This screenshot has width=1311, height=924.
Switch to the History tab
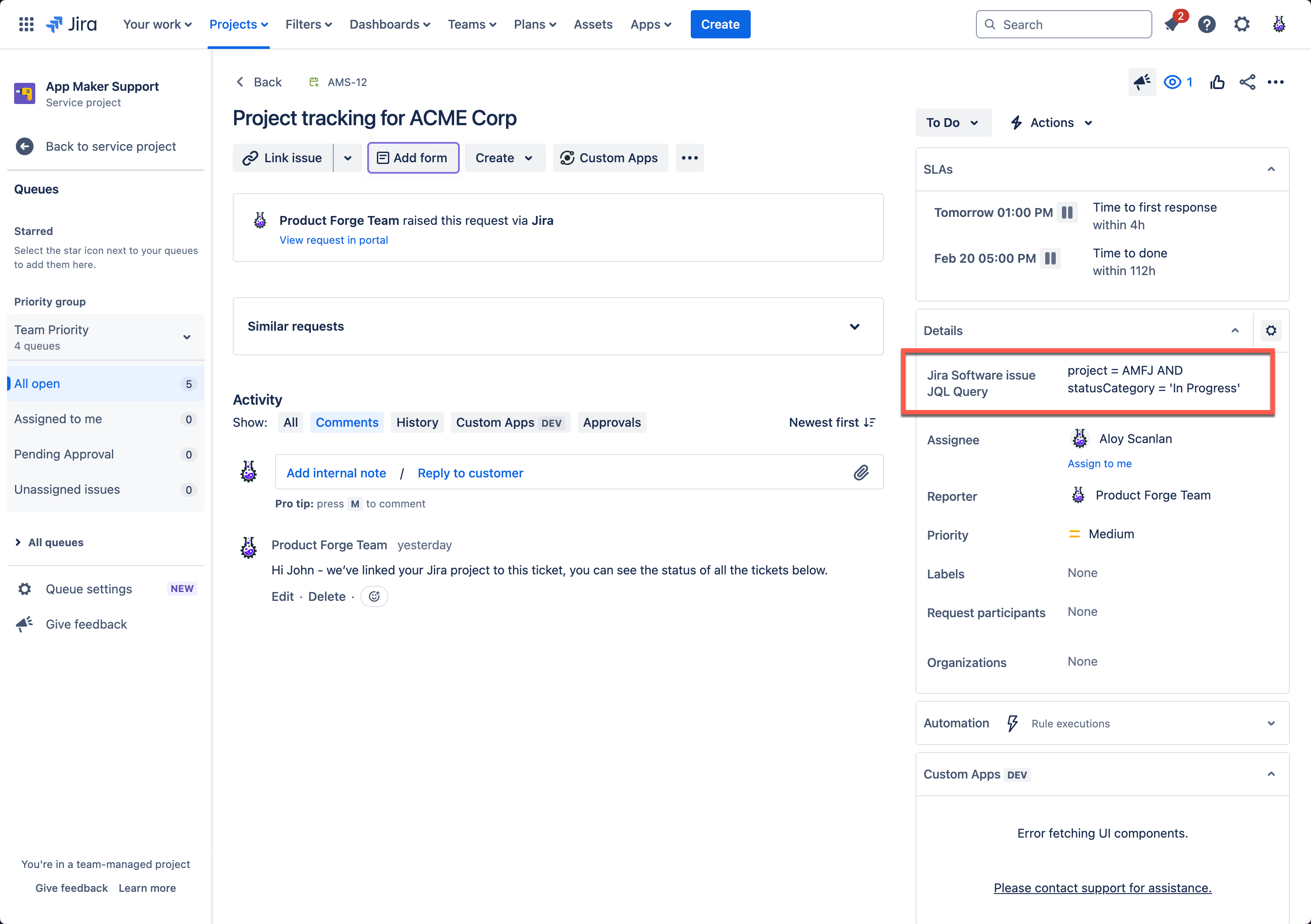[417, 423]
